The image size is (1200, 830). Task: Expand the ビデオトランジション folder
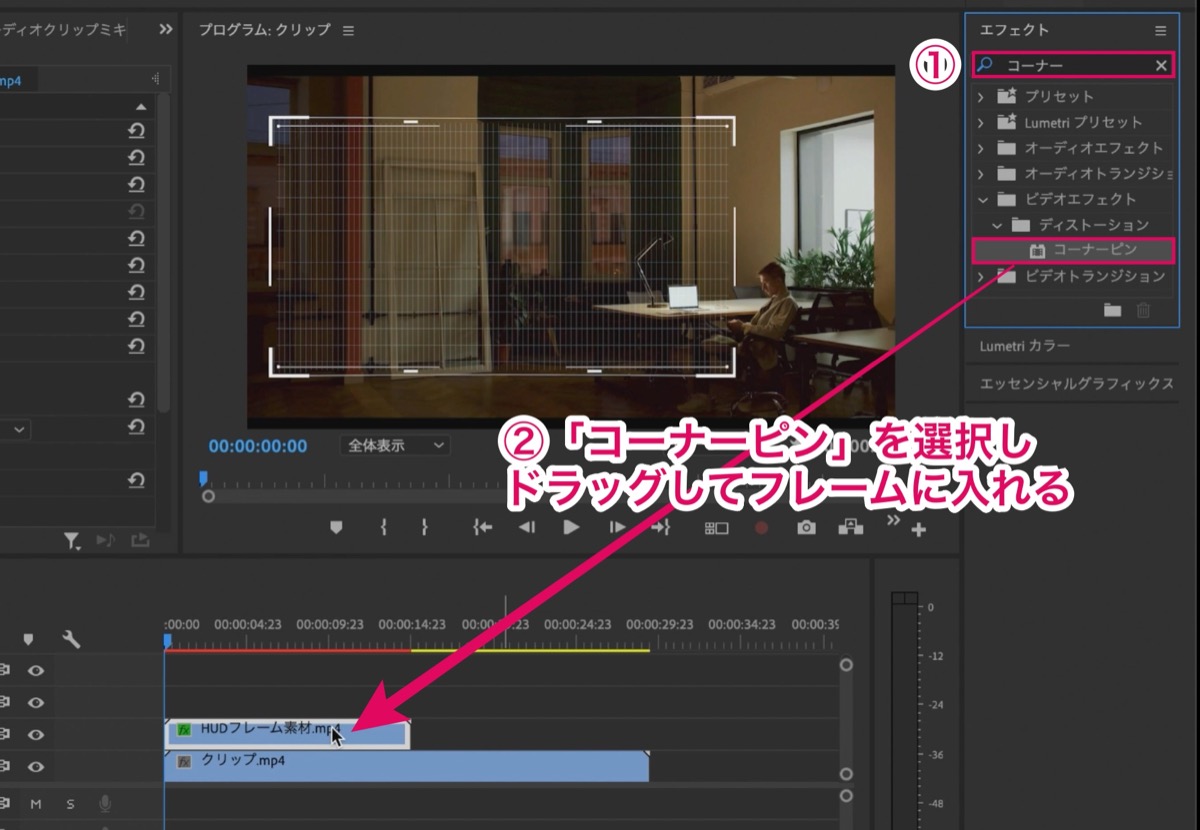(981, 276)
